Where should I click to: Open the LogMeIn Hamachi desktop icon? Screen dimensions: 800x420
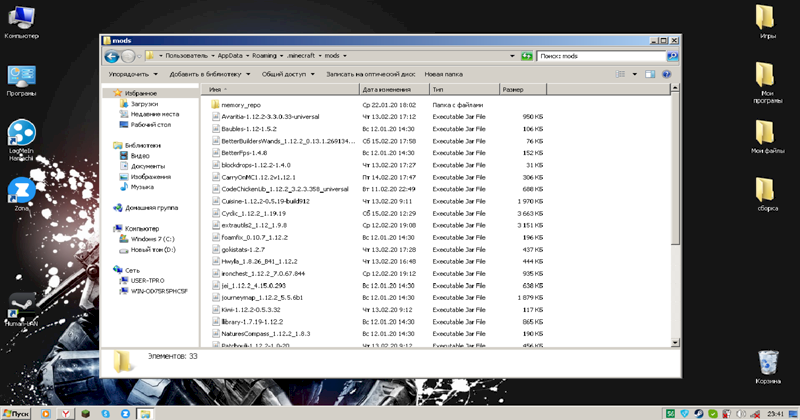21,140
